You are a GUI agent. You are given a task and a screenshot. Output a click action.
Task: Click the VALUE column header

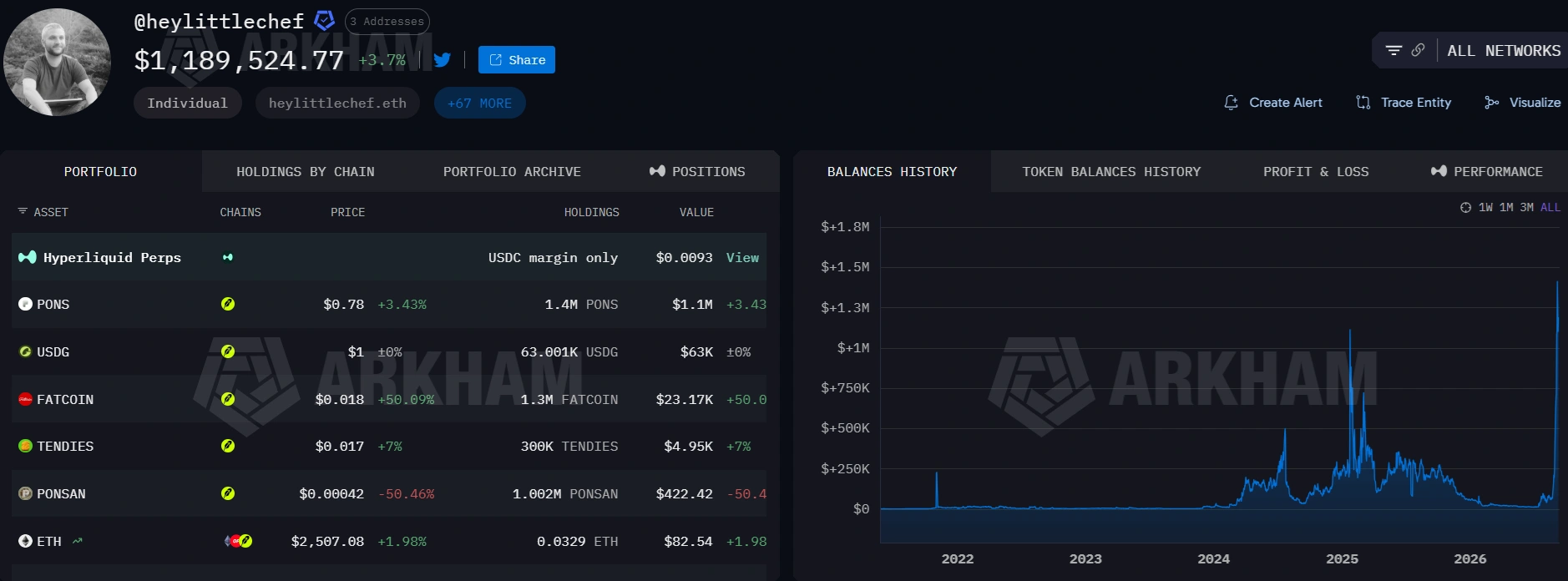[x=696, y=212]
